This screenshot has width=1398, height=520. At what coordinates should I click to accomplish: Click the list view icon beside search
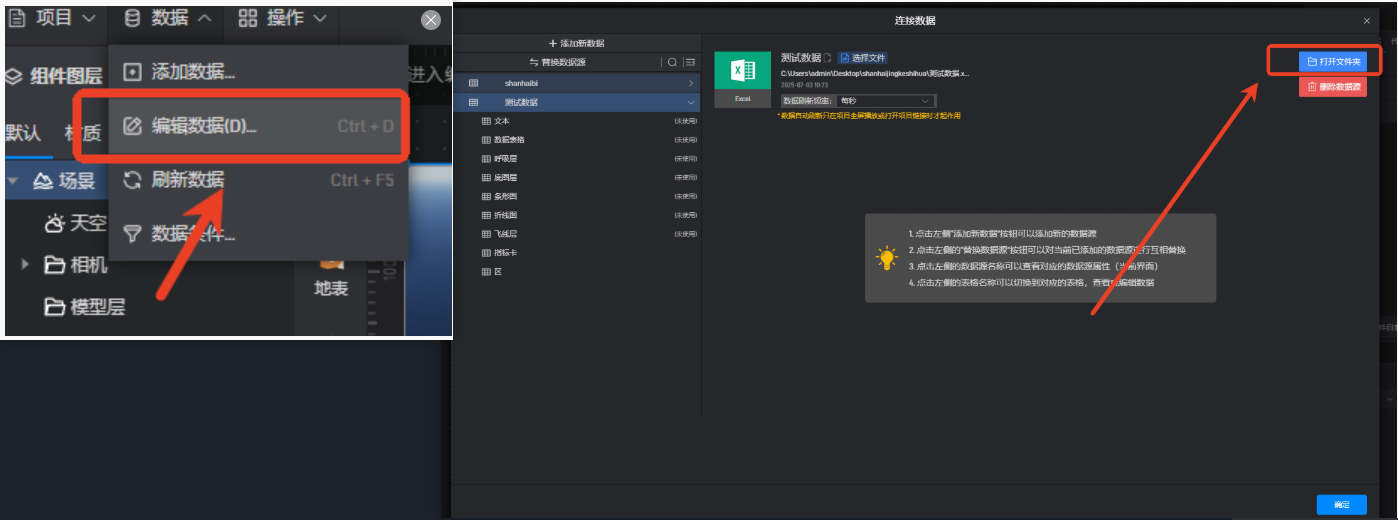coord(690,62)
